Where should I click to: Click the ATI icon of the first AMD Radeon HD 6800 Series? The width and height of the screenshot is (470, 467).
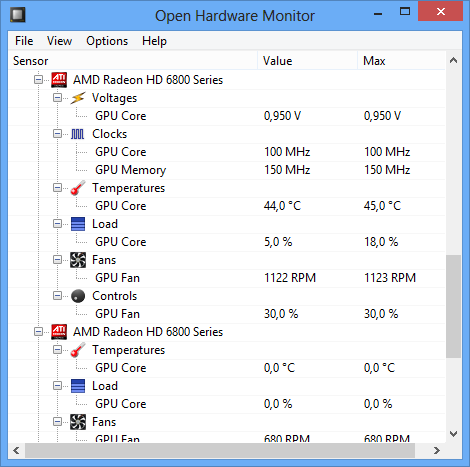pyautogui.click(x=59, y=80)
